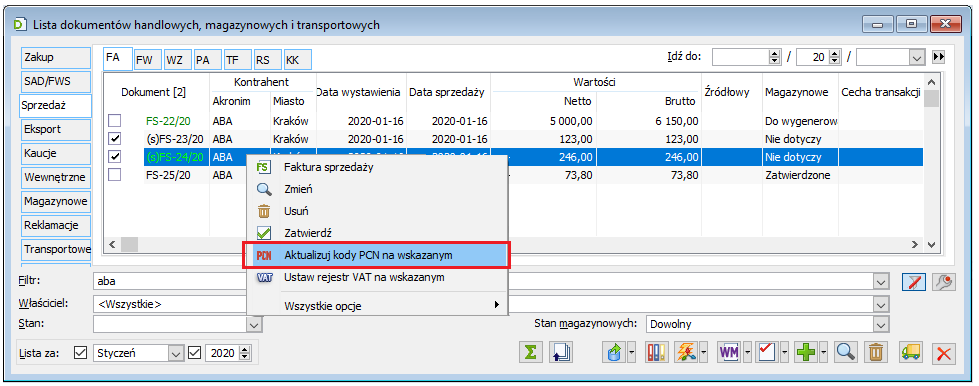Click the lightning bolt operations icon
The image size is (979, 386).
687,352
